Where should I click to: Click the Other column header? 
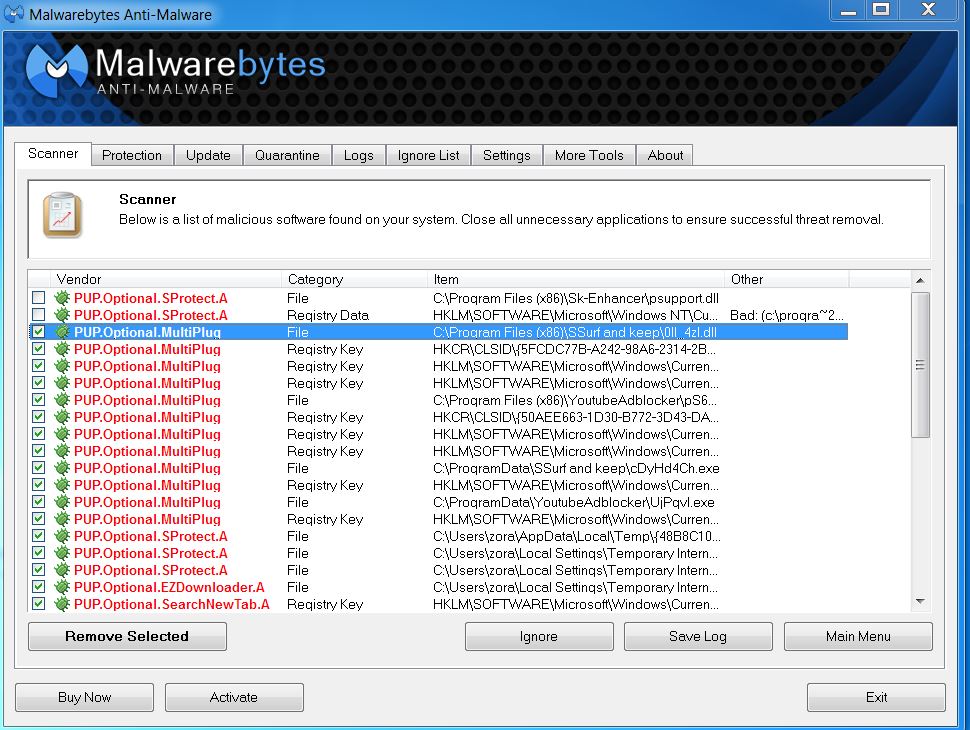[x=787, y=279]
